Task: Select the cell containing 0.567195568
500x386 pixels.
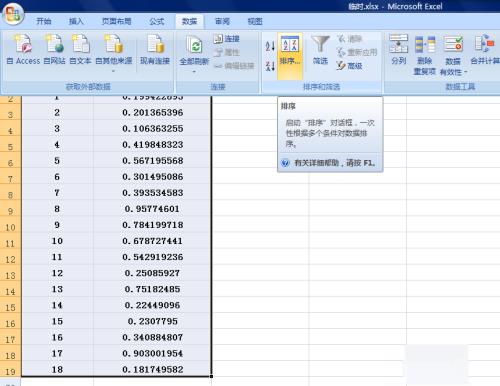Action: (152, 161)
